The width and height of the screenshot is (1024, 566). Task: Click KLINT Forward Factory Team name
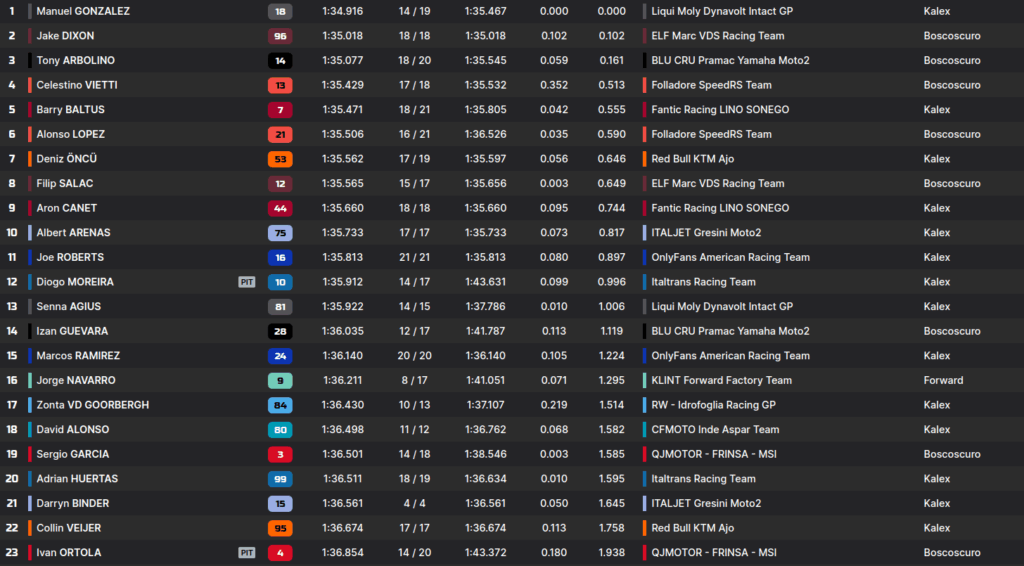click(721, 380)
